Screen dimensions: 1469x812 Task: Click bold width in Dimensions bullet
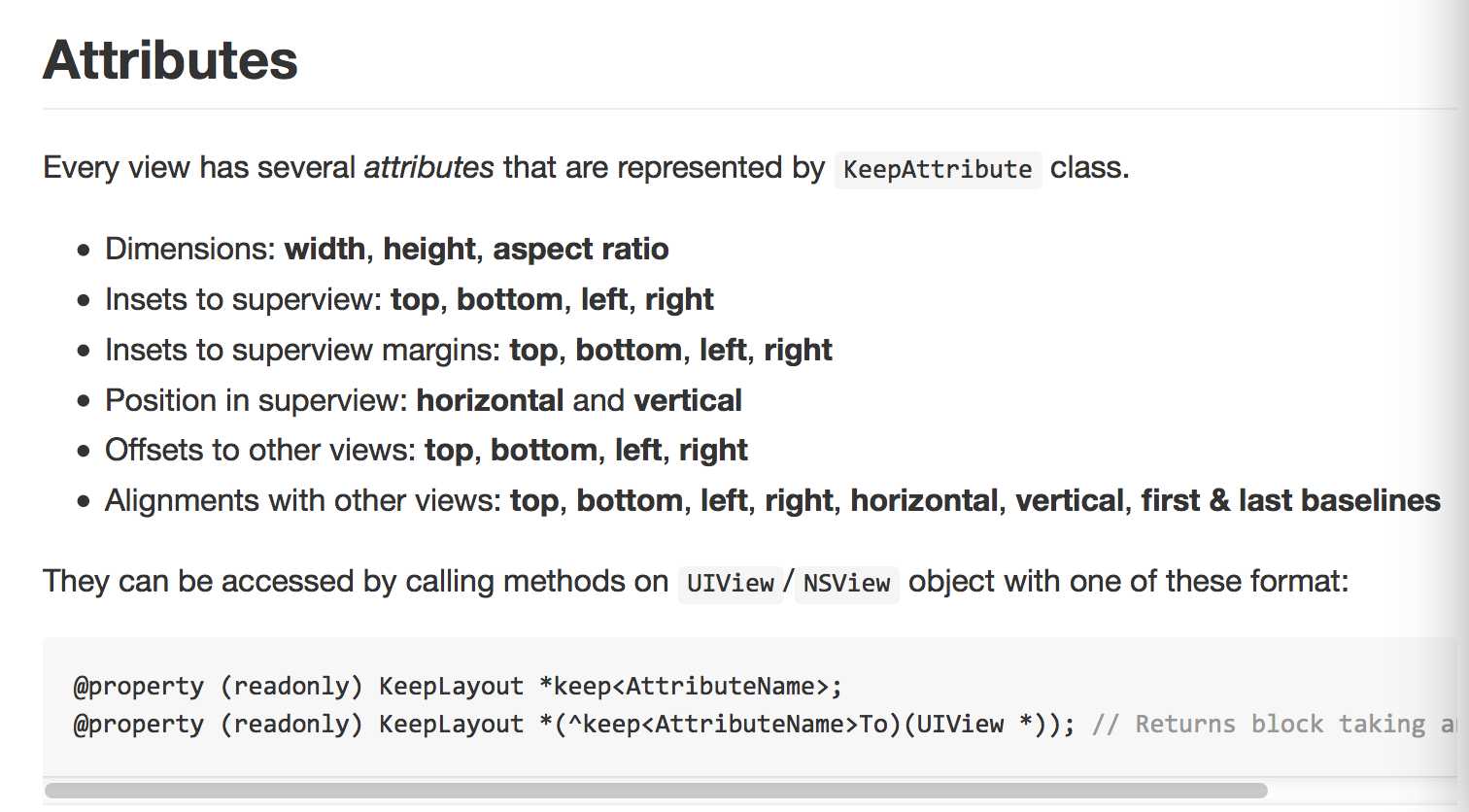(x=325, y=249)
